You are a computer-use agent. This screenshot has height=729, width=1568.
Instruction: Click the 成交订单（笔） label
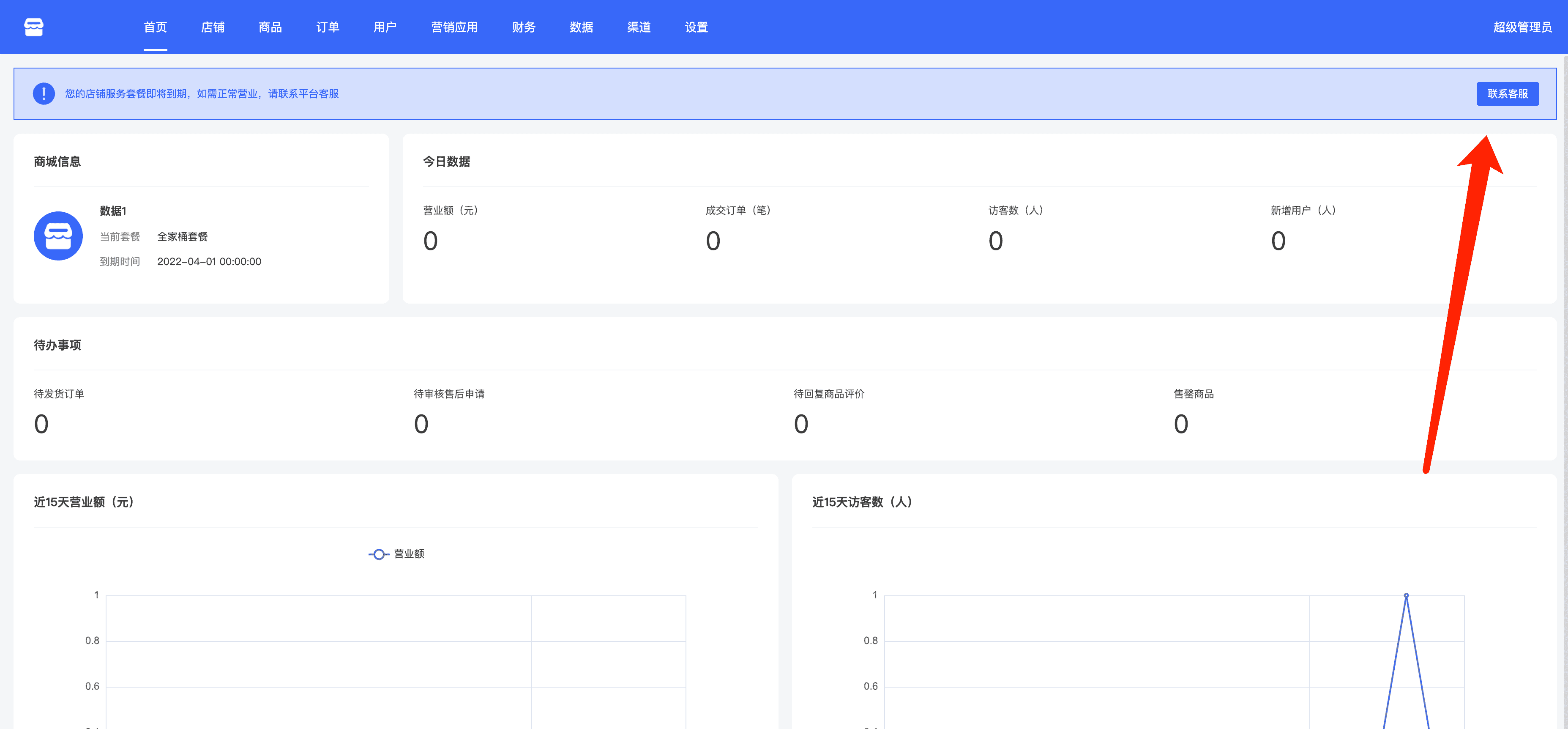click(739, 210)
